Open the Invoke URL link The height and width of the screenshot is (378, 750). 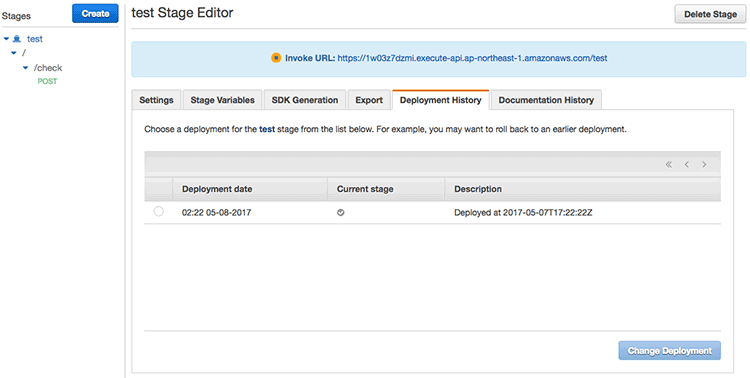472,58
